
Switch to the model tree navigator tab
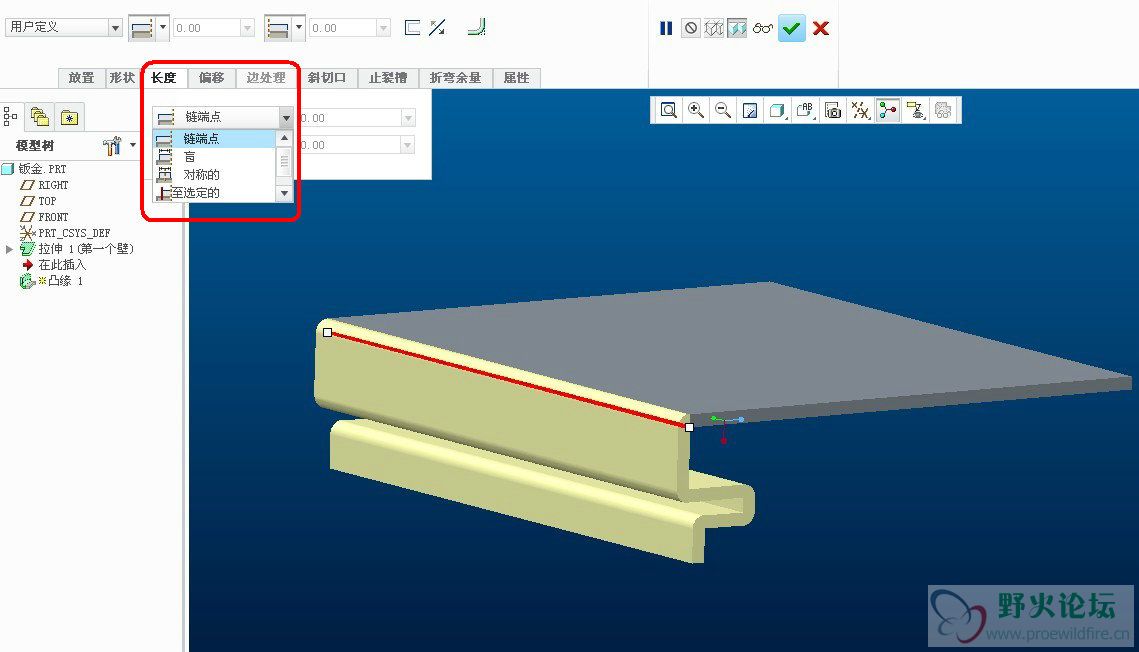10,116
